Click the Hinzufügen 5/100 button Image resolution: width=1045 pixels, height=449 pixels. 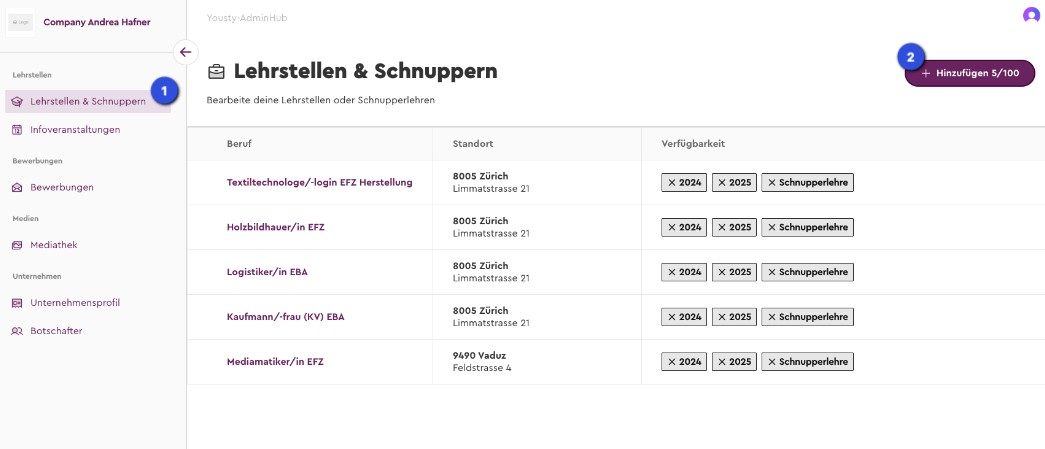pos(970,73)
